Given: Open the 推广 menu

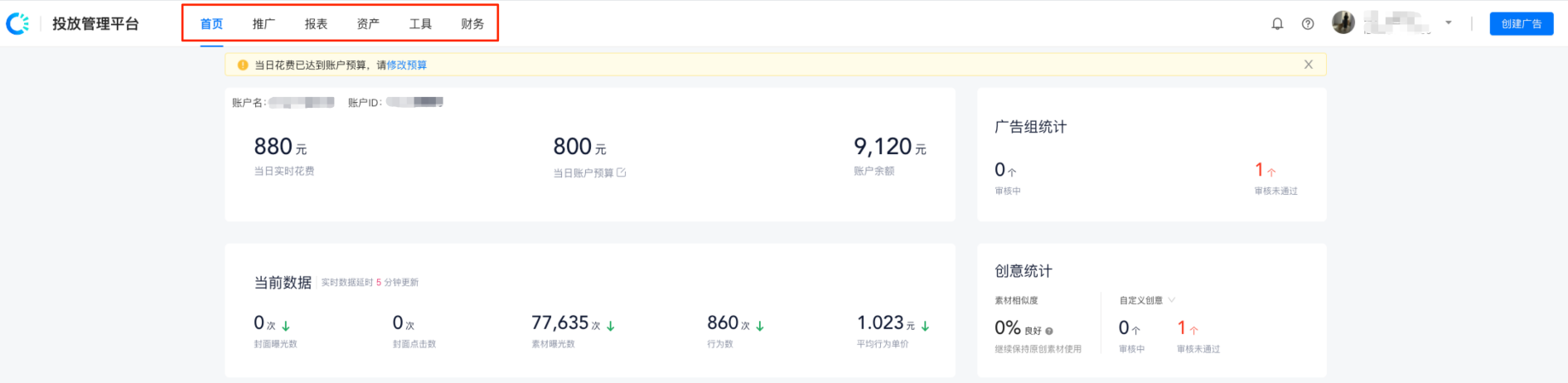Looking at the screenshot, I should [x=264, y=24].
